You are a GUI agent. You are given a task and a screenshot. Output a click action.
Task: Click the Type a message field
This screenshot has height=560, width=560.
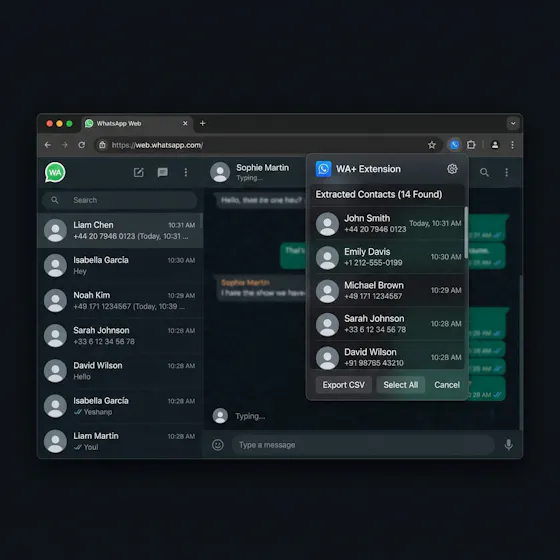(363, 445)
